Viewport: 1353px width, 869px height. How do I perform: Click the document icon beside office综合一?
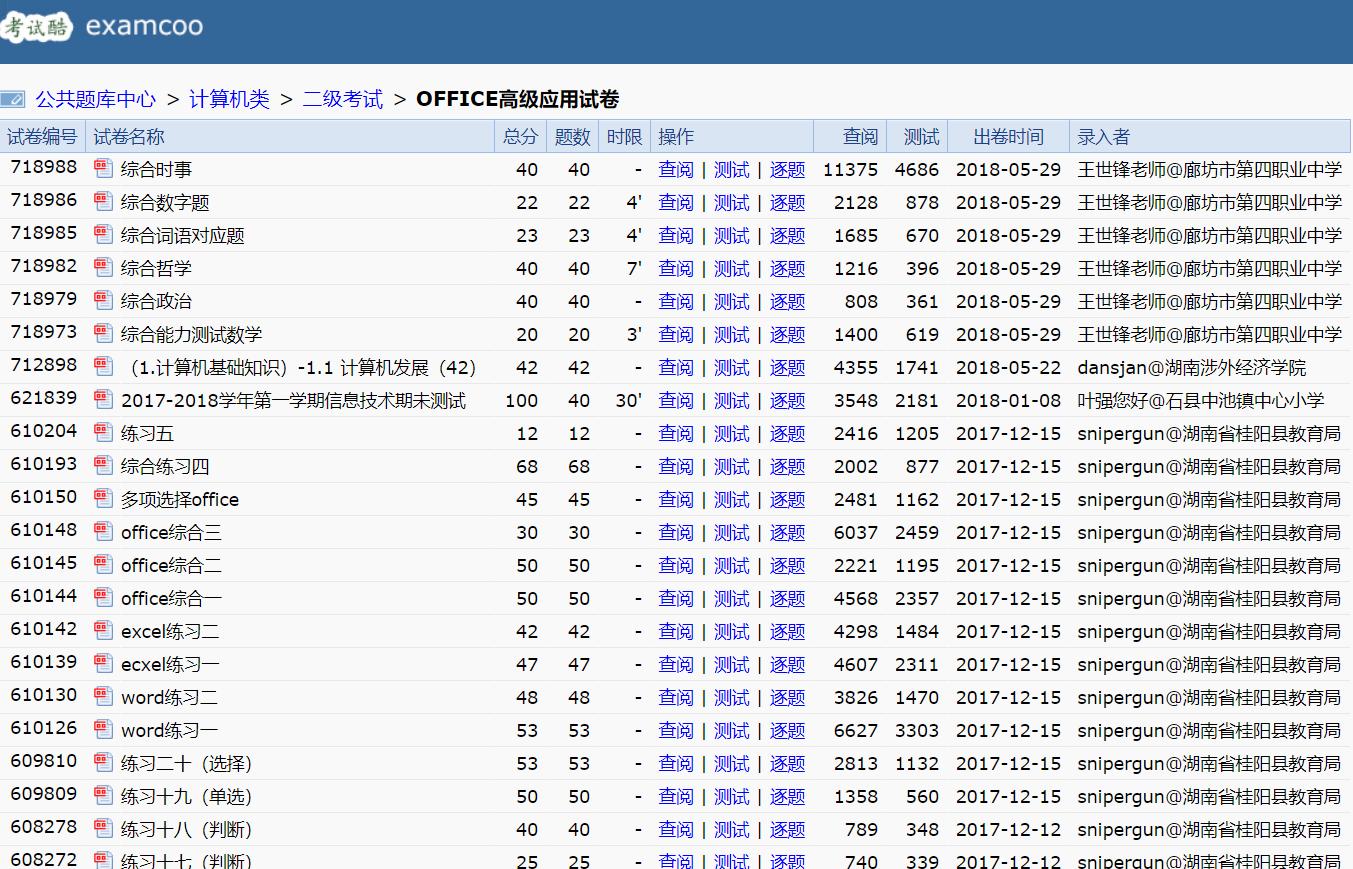[x=103, y=598]
